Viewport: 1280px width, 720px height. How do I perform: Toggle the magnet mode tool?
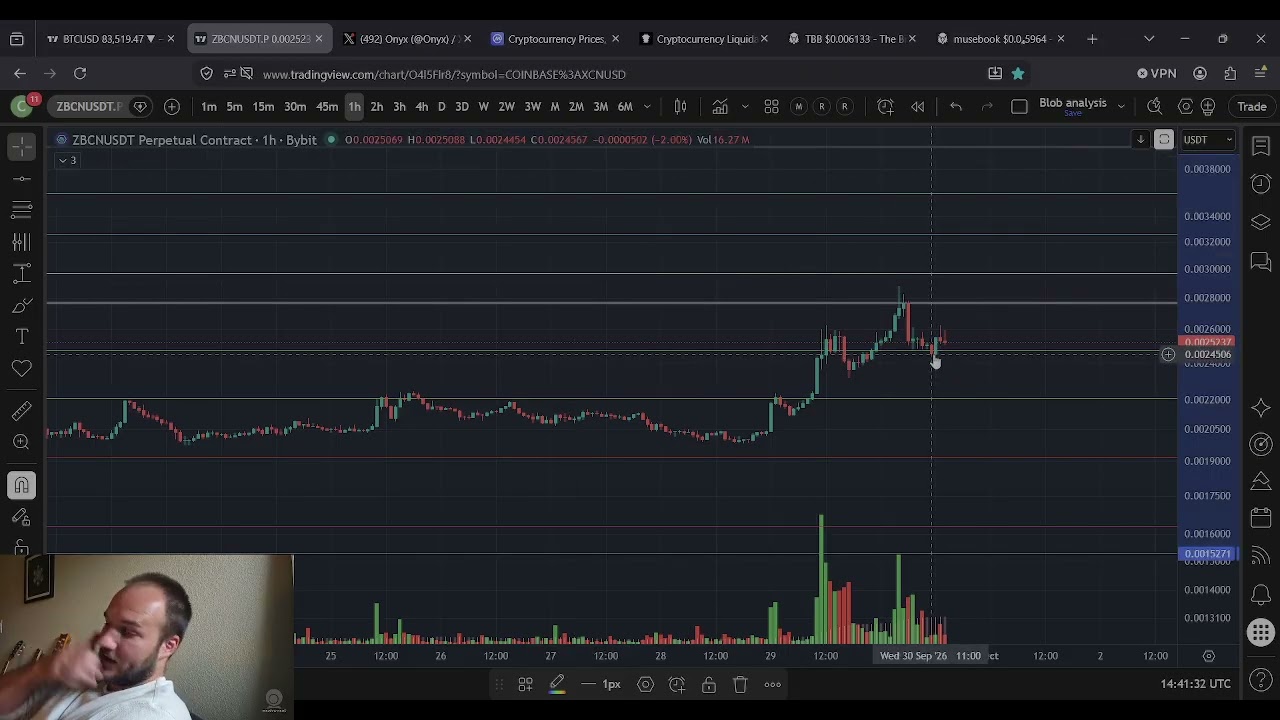21,485
